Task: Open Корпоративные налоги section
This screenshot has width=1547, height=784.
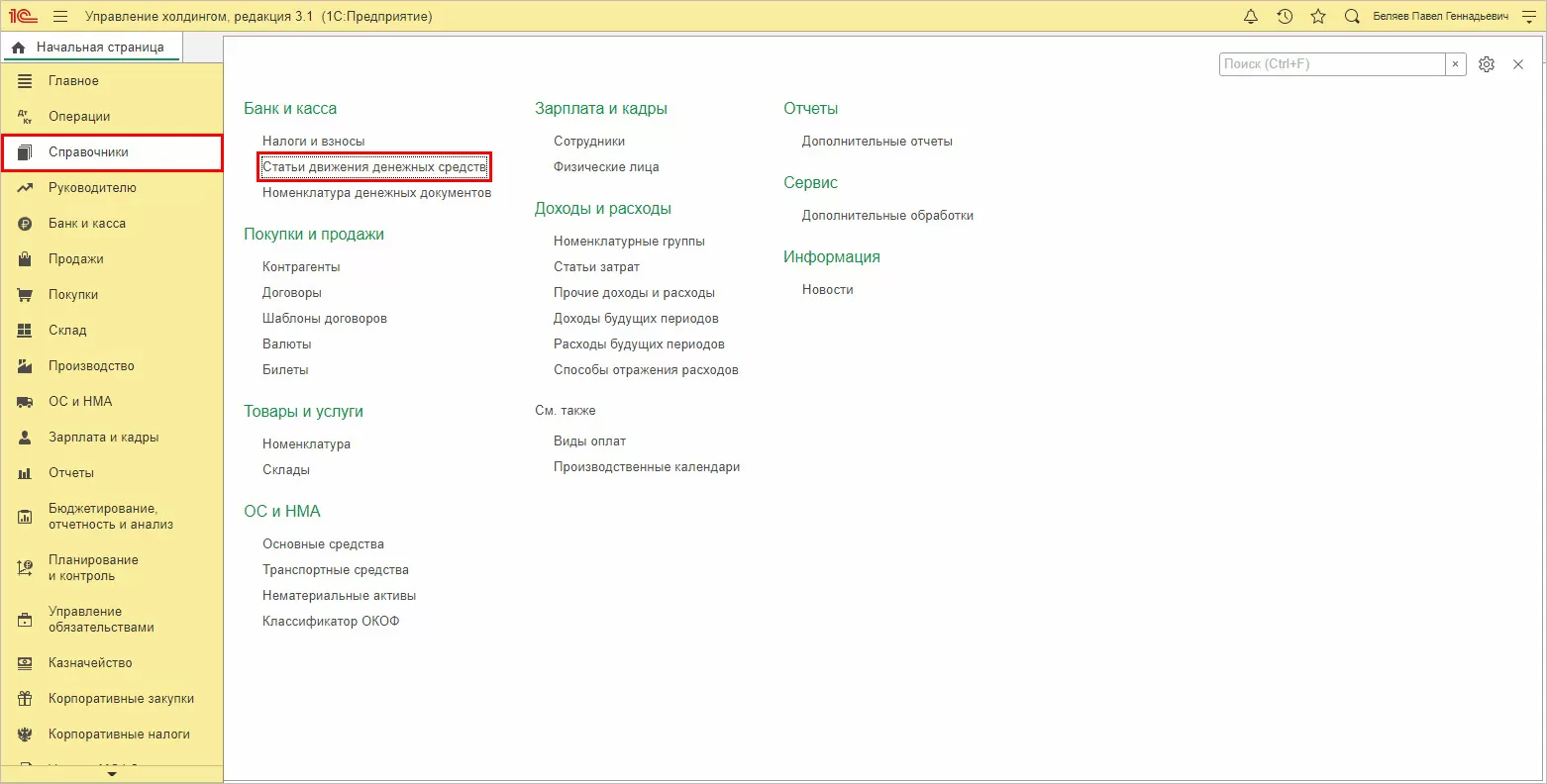Action: coord(119,735)
